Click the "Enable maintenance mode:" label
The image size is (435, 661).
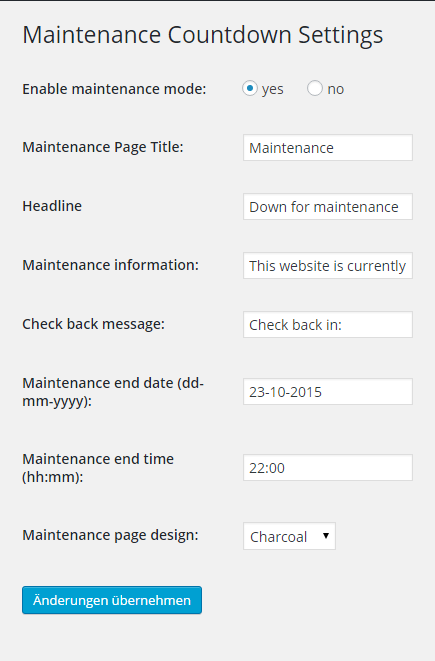pyautogui.click(x=114, y=89)
